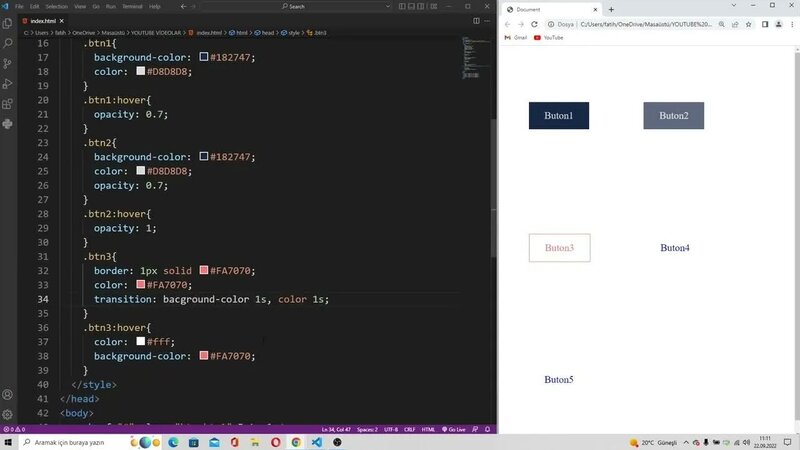
Task: Launch Opera from the taskbar
Action: click(x=276, y=442)
